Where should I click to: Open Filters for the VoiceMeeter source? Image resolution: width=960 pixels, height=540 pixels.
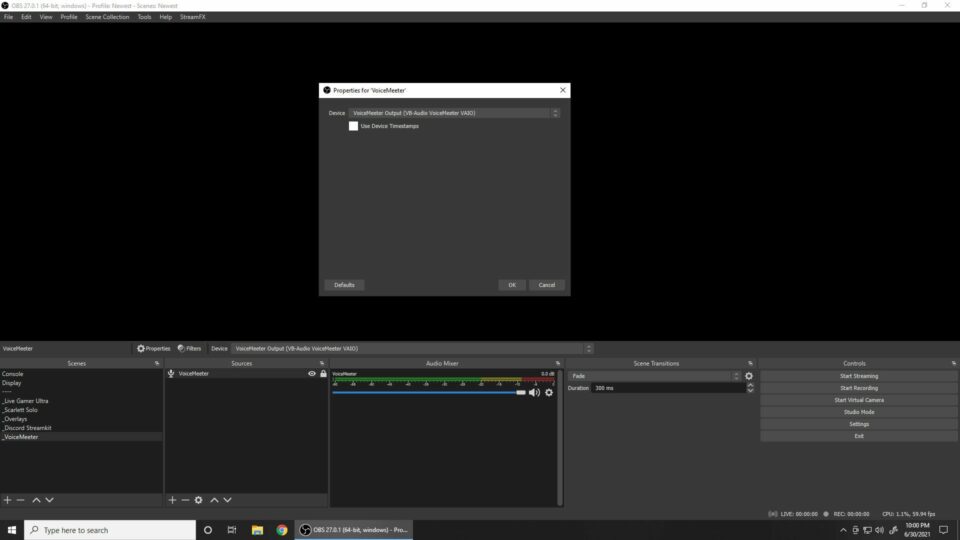point(189,348)
